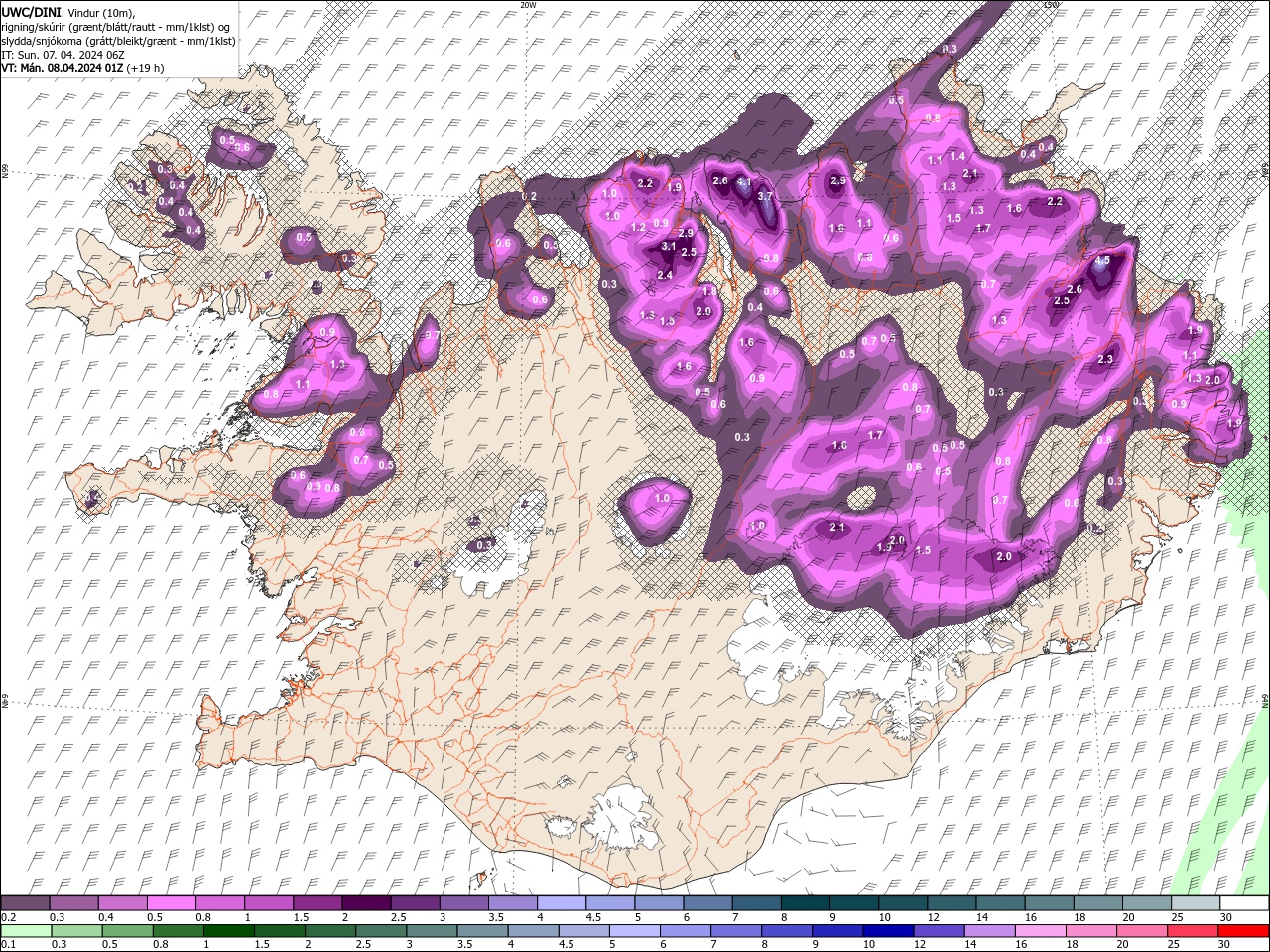
Task: Click the 3.1 snowfall value on the map
Action: 668,246
